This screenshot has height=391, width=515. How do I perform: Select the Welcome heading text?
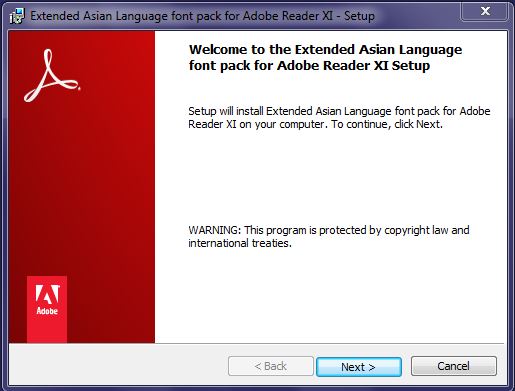[325, 57]
